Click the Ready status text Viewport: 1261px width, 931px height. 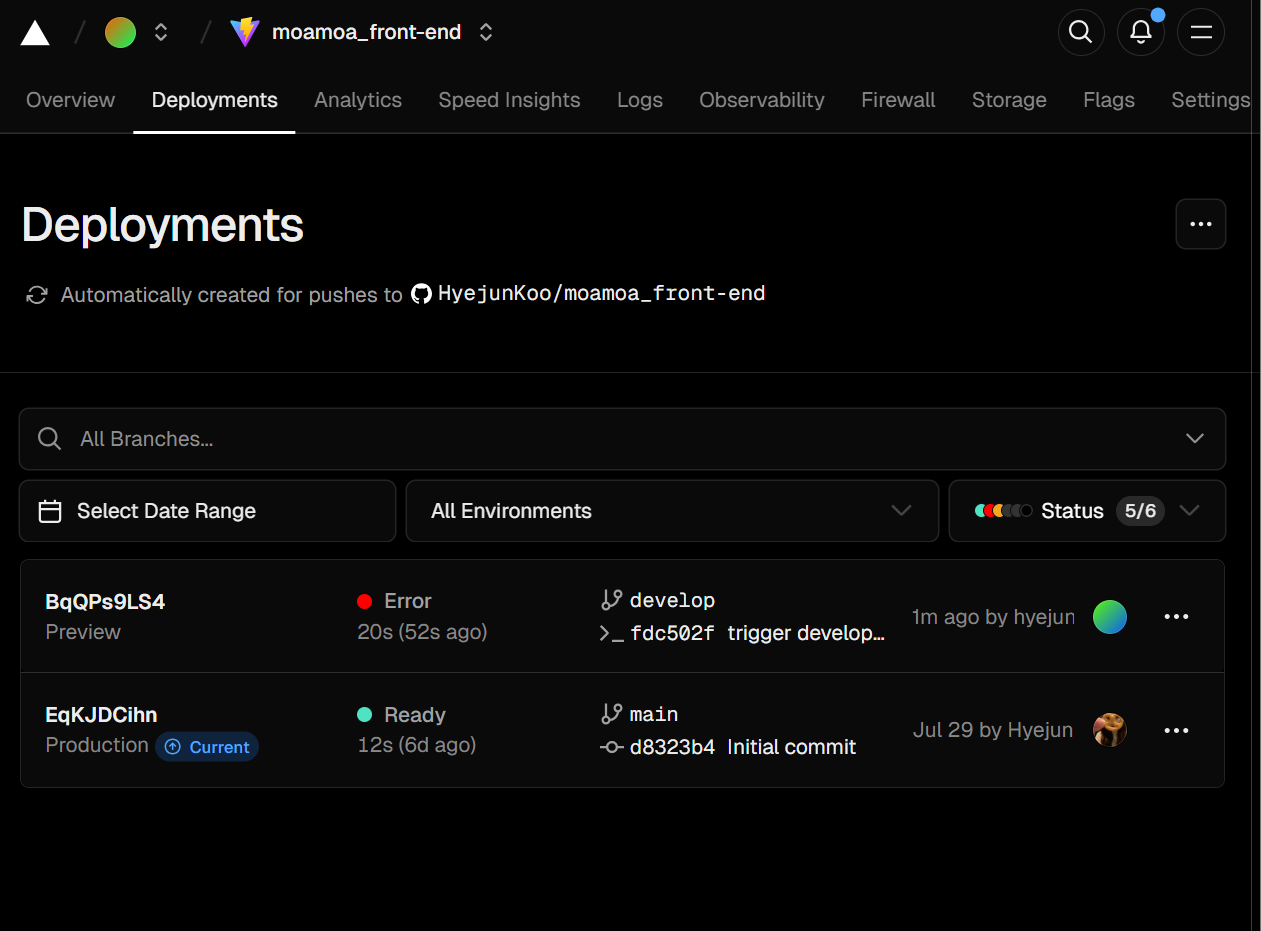click(415, 715)
